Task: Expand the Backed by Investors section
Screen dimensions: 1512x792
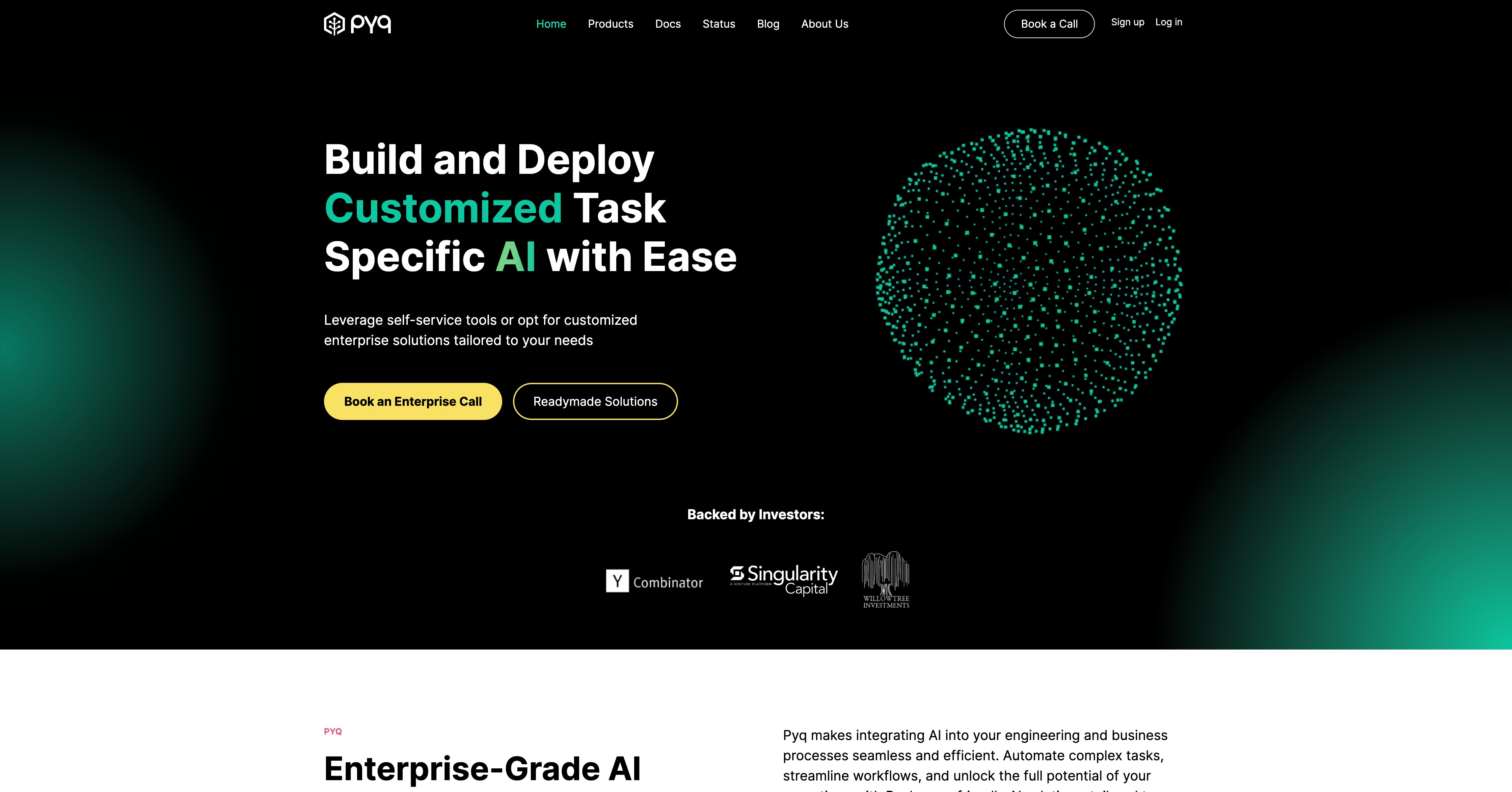Action: click(x=756, y=514)
